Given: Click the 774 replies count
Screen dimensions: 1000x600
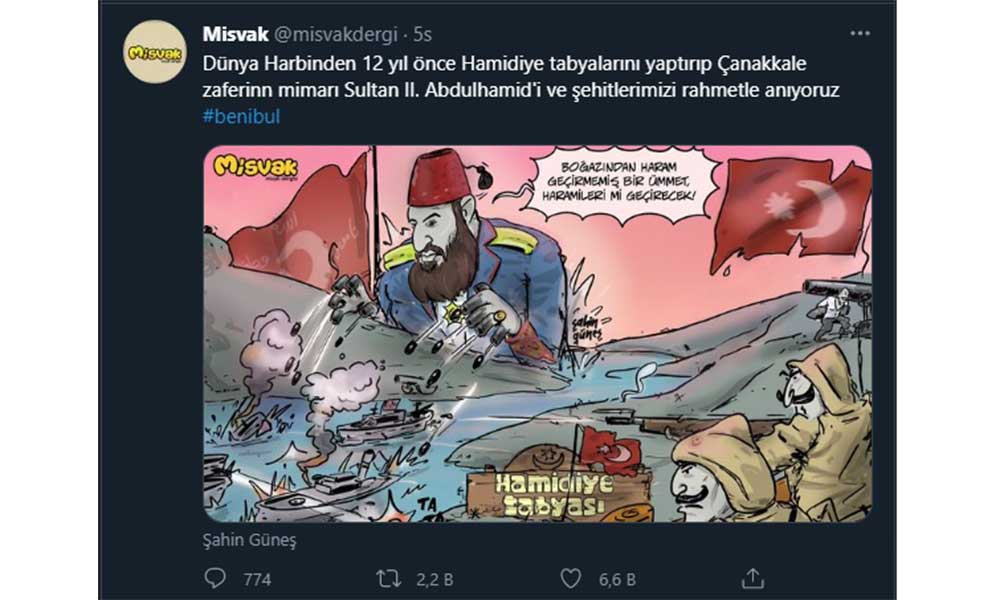Looking at the screenshot, I should 258,580.
